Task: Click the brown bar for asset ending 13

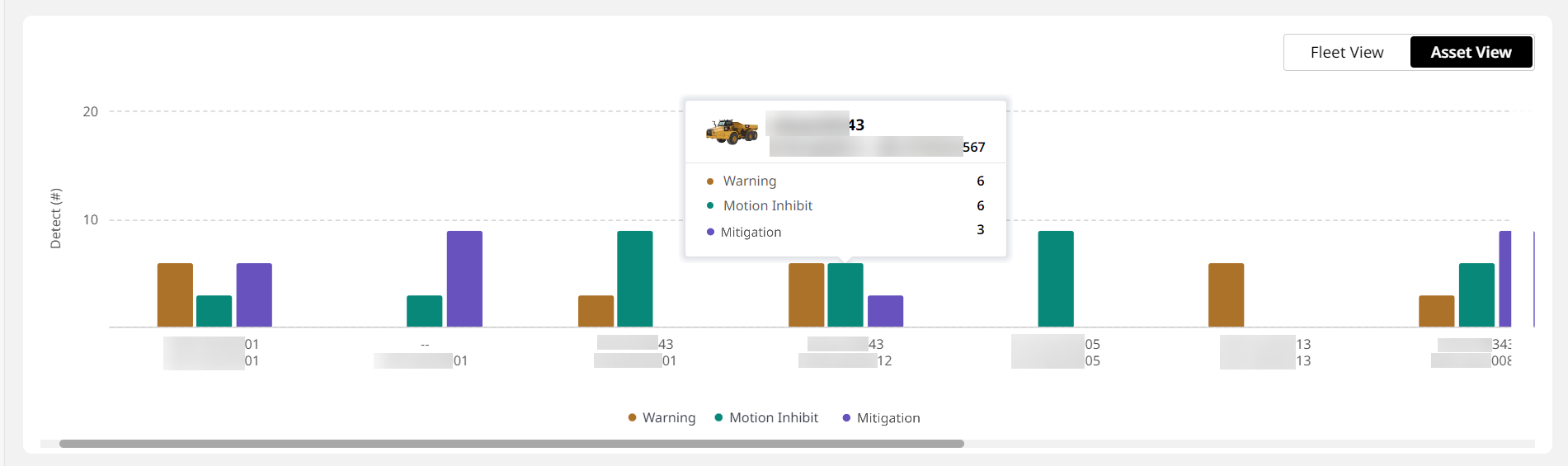Action: (x=1226, y=295)
